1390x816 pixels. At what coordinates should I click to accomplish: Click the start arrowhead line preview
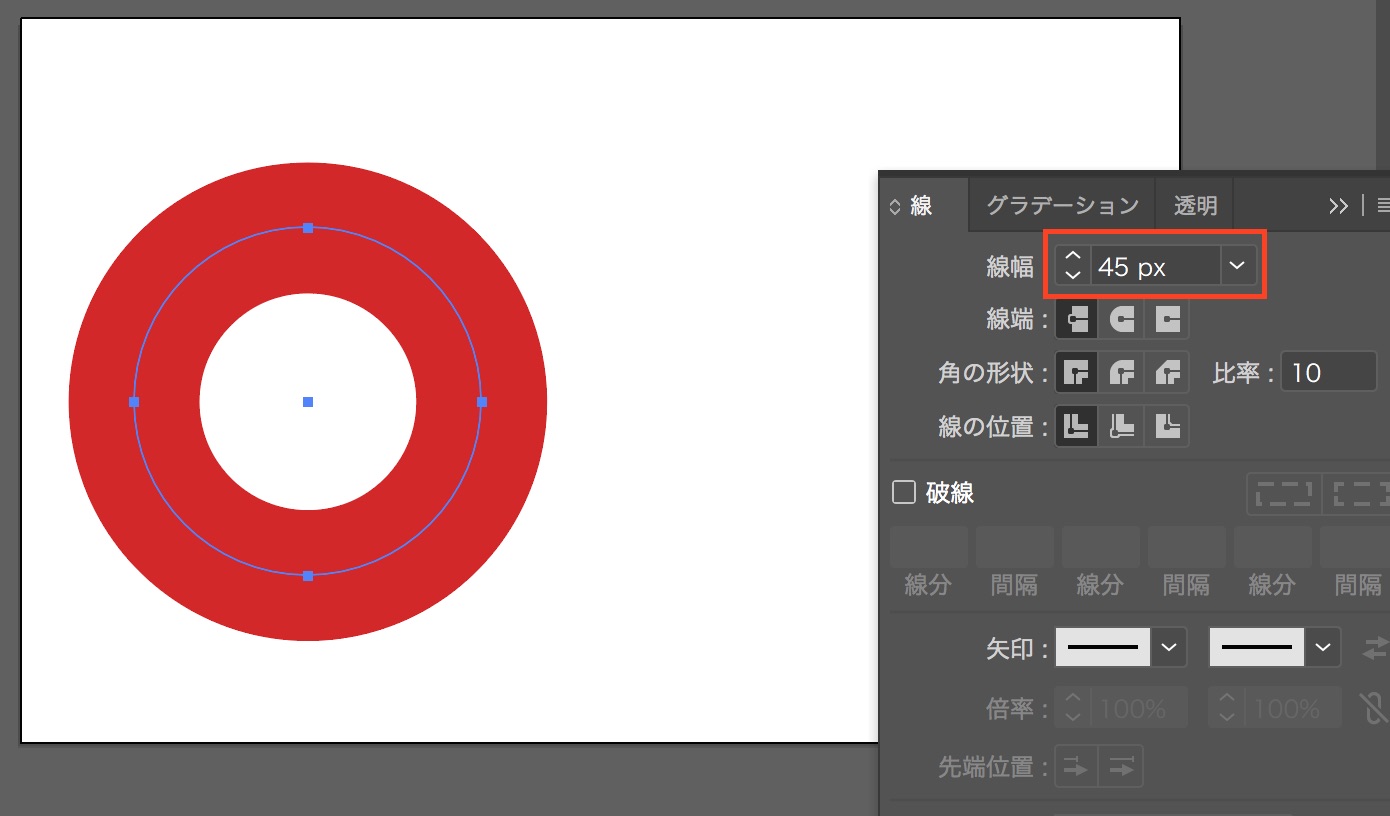click(1104, 648)
